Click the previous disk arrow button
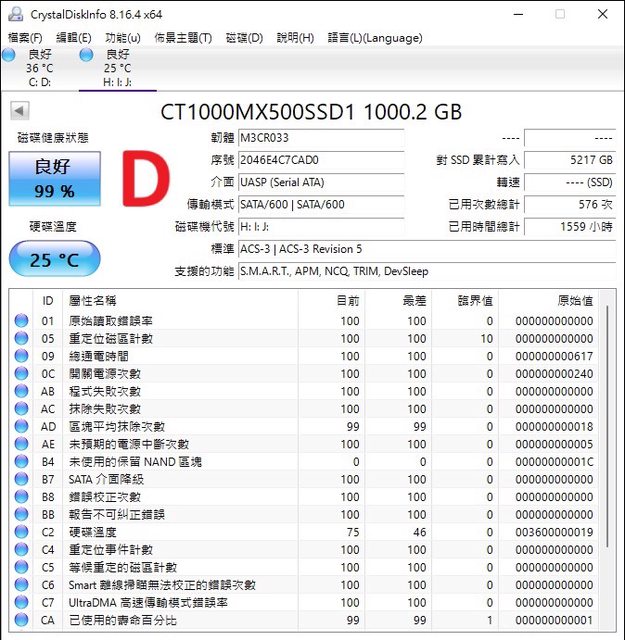 20,111
